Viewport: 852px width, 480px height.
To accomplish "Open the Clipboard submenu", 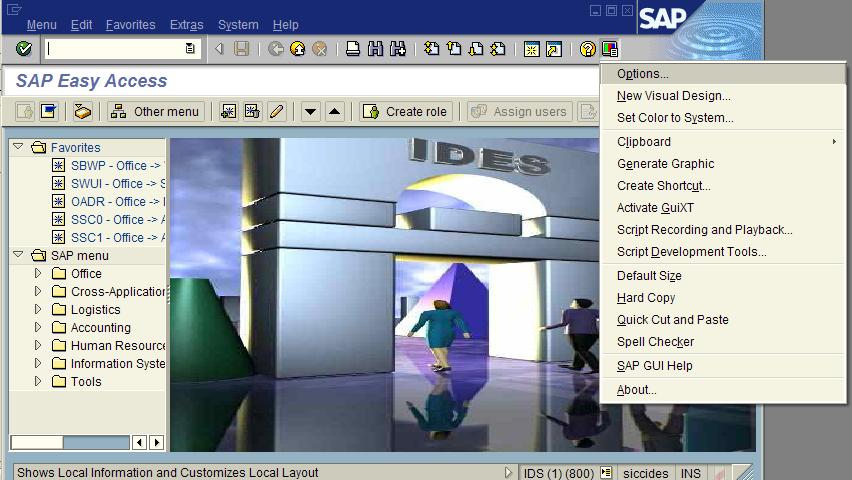I will pyautogui.click(x=723, y=142).
